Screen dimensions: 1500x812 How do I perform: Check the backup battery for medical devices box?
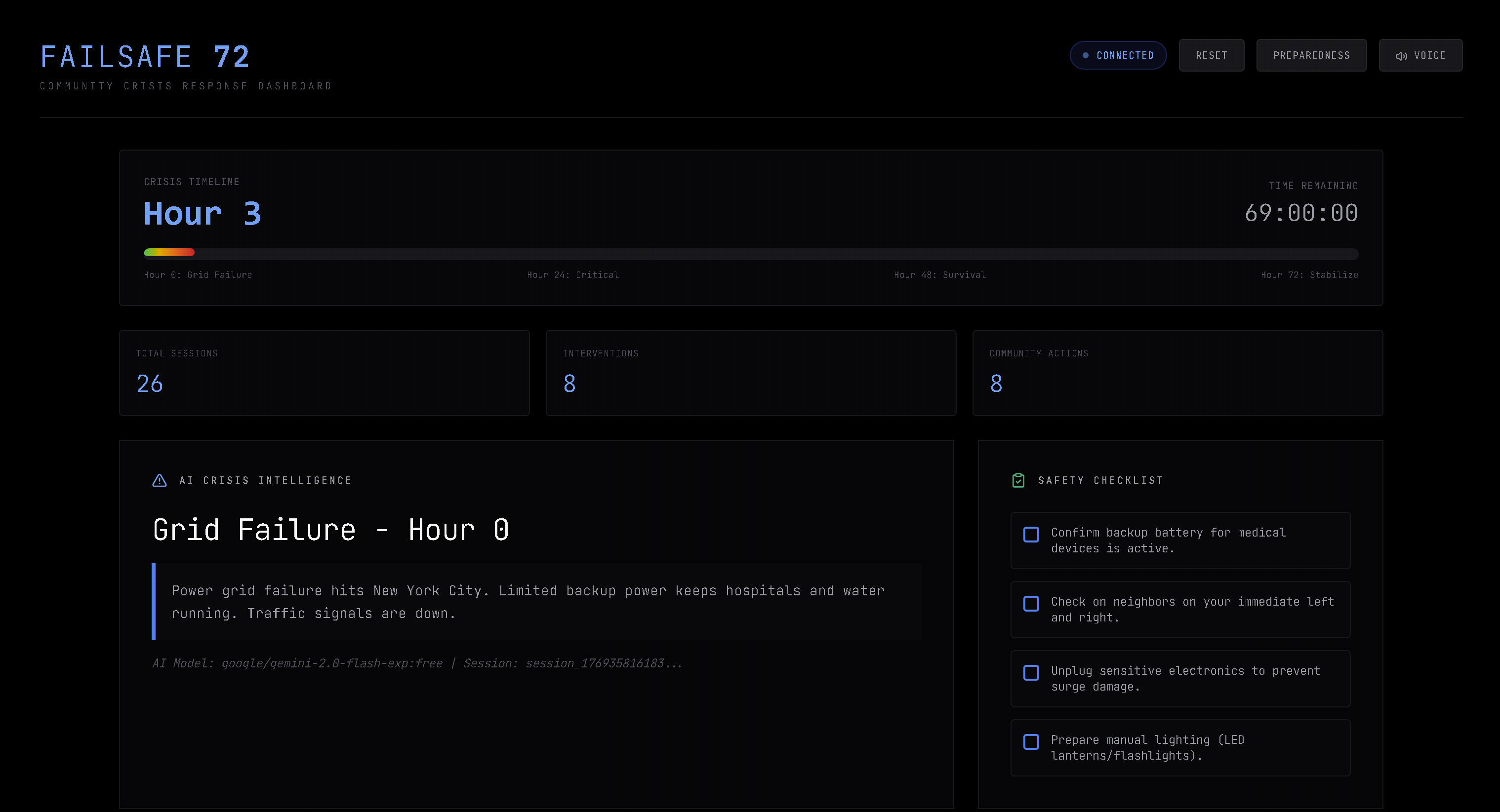[x=1031, y=535]
